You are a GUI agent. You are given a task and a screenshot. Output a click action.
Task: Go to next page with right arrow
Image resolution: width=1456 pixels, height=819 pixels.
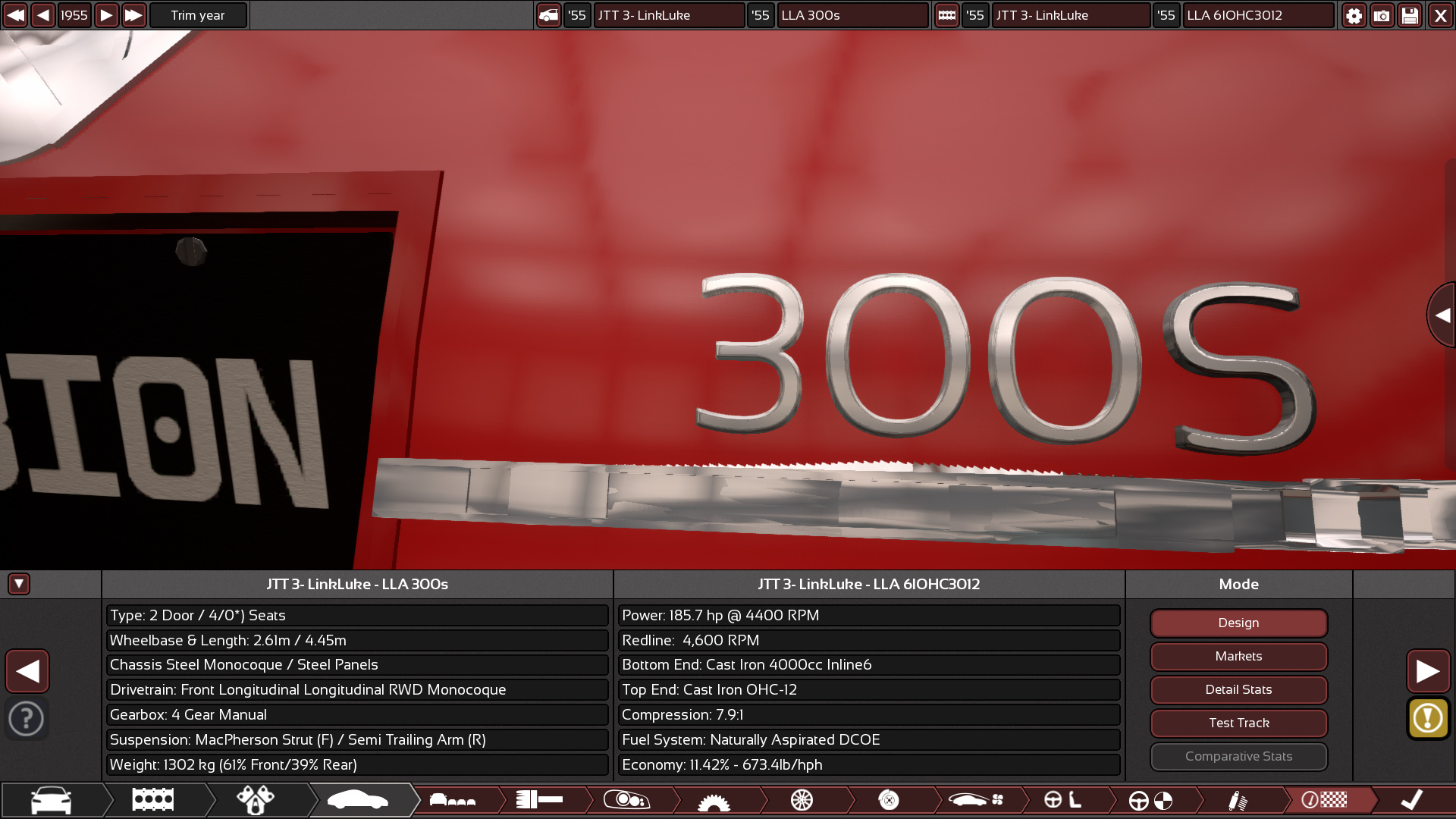tap(1428, 671)
